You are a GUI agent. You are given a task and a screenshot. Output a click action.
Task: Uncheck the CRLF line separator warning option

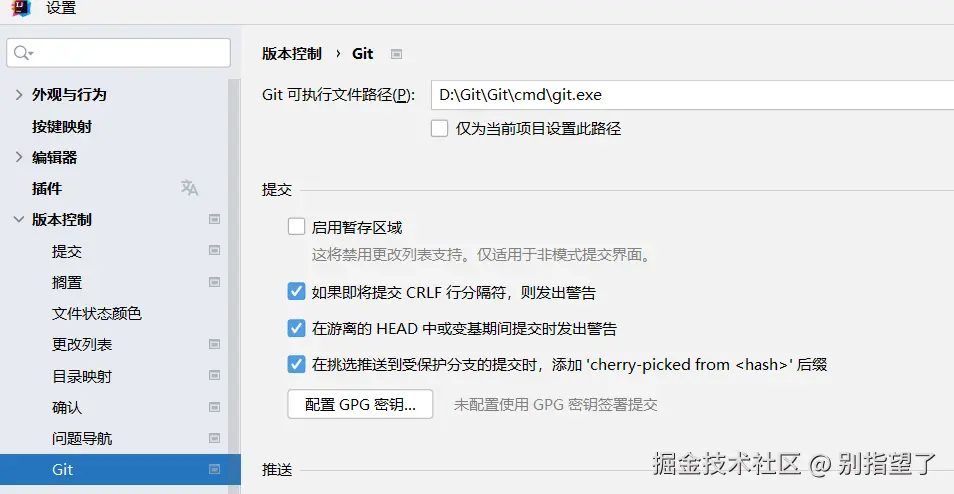[296, 291]
